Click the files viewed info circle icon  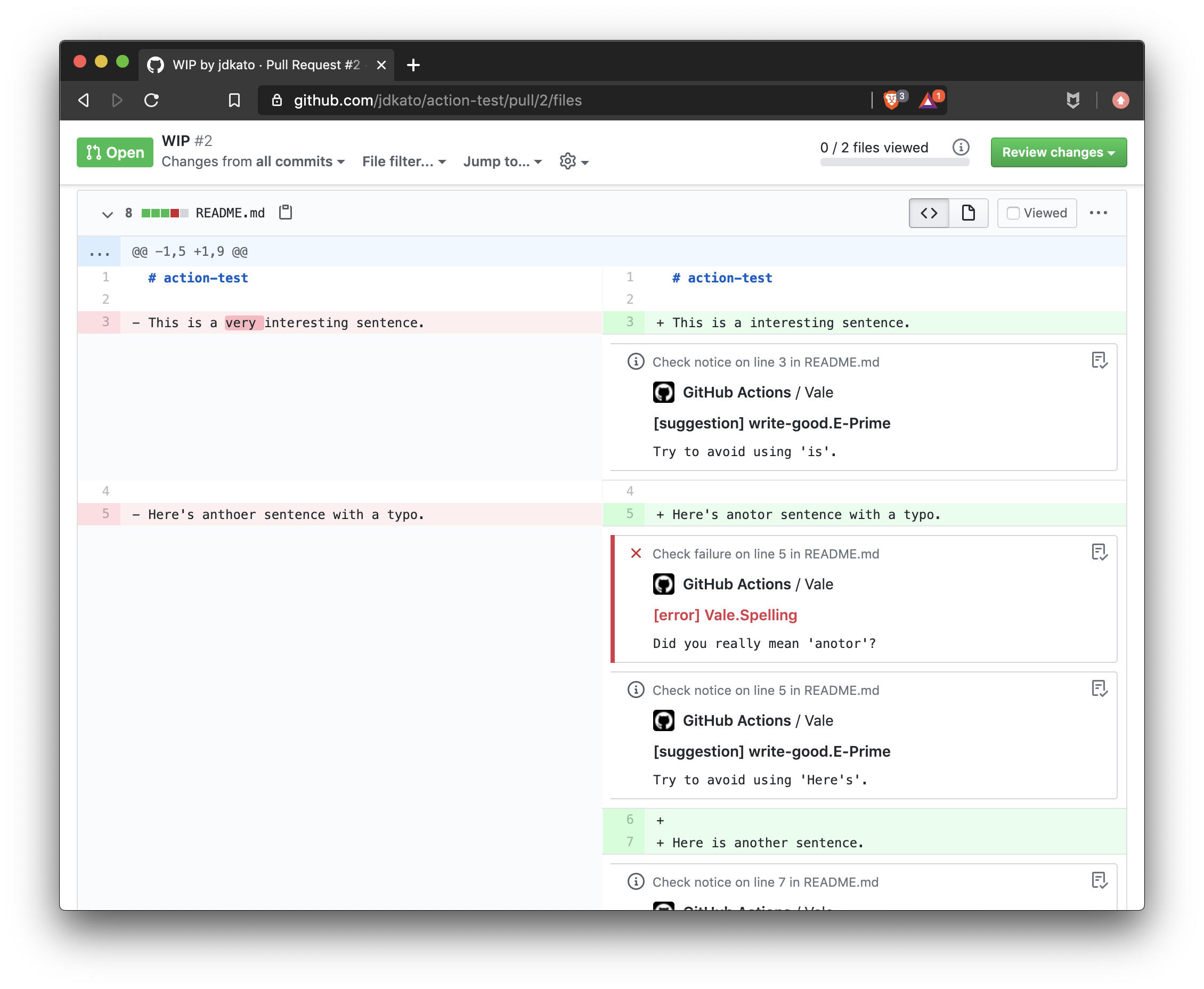pyautogui.click(x=960, y=148)
